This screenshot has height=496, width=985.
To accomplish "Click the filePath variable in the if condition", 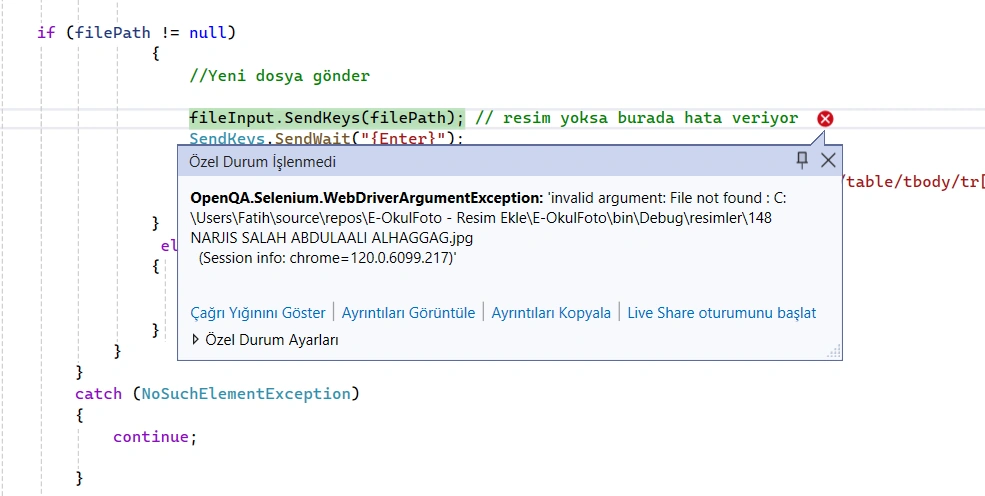I will pos(112,33).
